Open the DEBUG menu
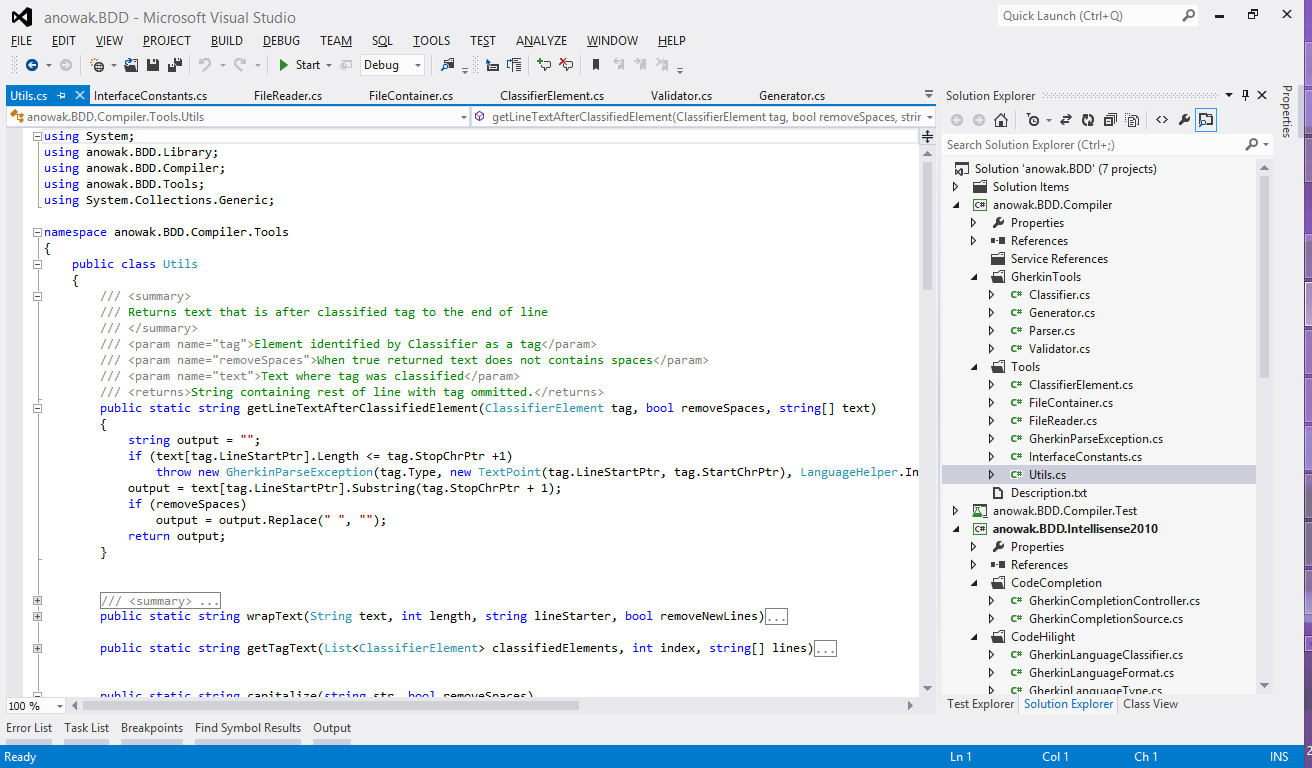Screen dimensions: 1312x768 pyautogui.click(x=281, y=41)
